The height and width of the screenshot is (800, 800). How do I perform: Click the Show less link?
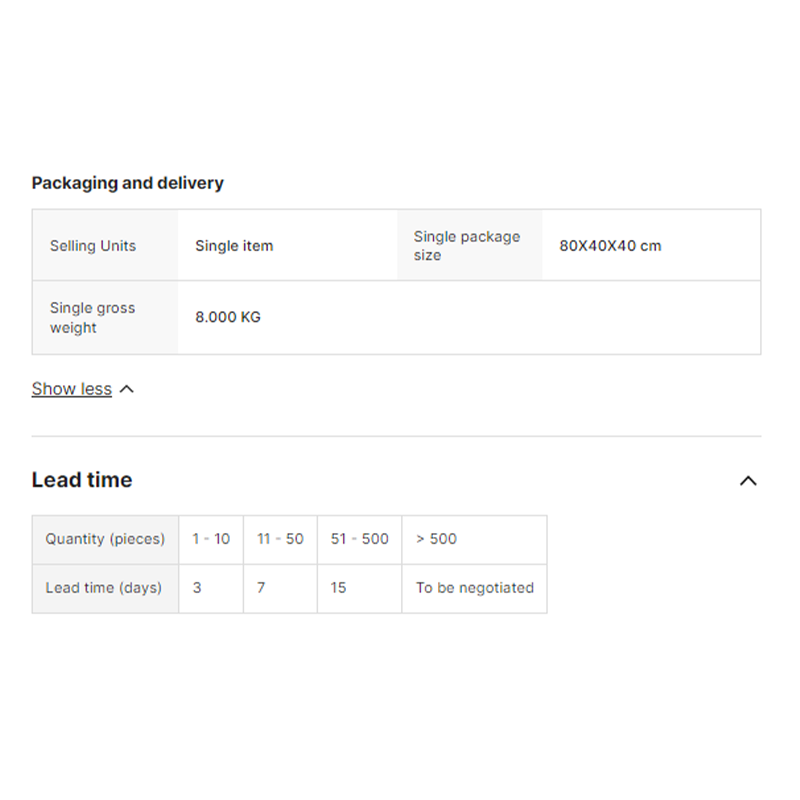pos(71,389)
